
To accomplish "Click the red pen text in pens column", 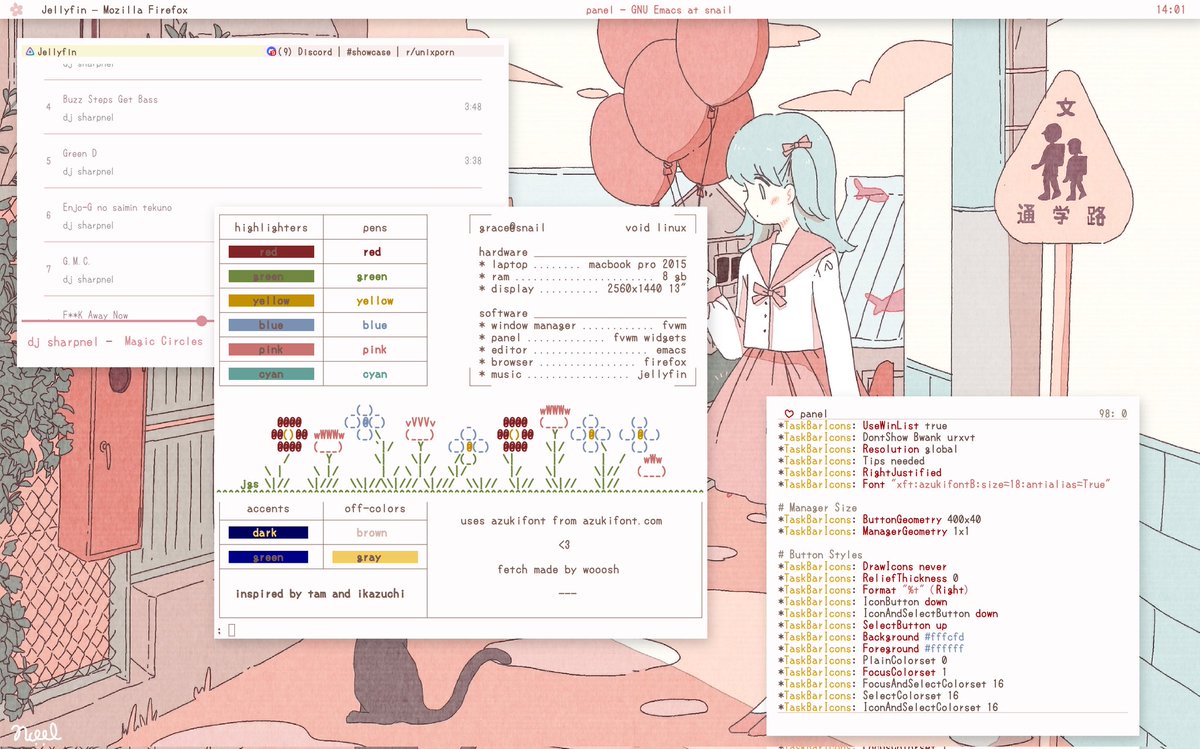I will pos(372,252).
